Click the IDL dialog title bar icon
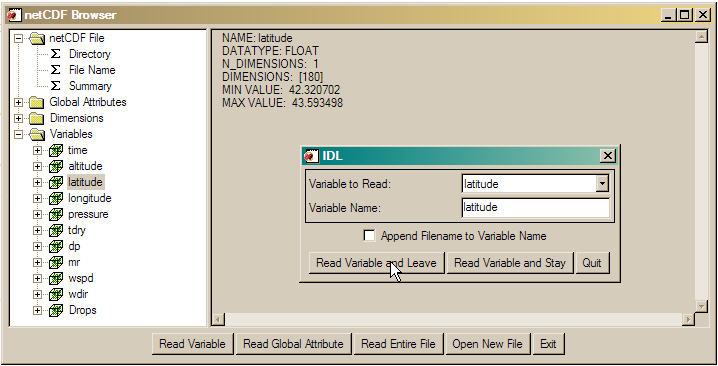The width and height of the screenshot is (718, 366). click(x=311, y=156)
